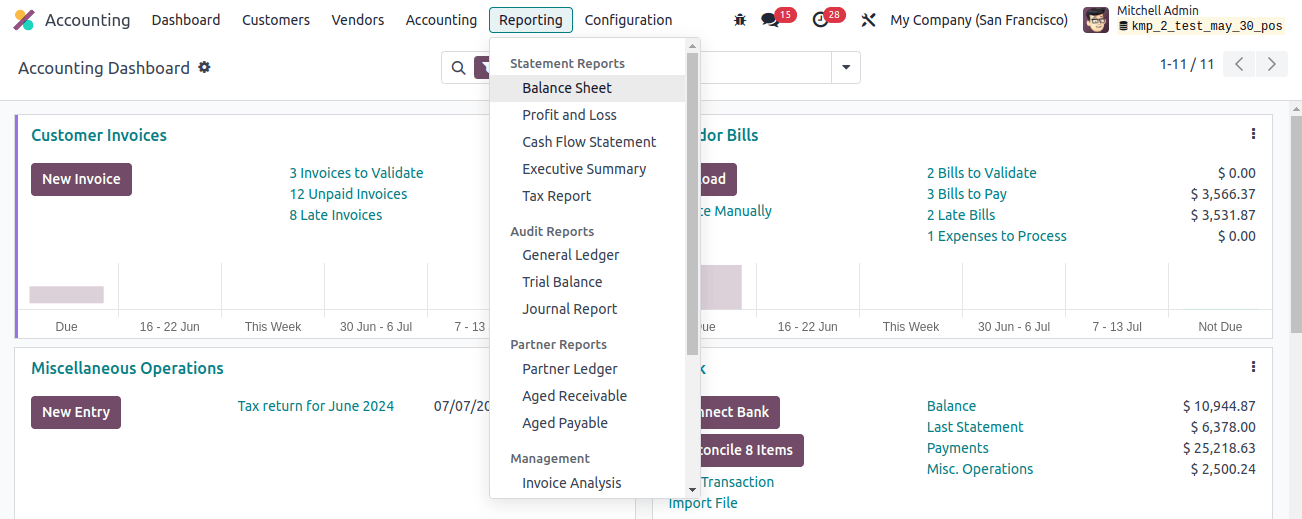The width and height of the screenshot is (1302, 519).
Task: Click the bank Balance link
Action: [951, 406]
